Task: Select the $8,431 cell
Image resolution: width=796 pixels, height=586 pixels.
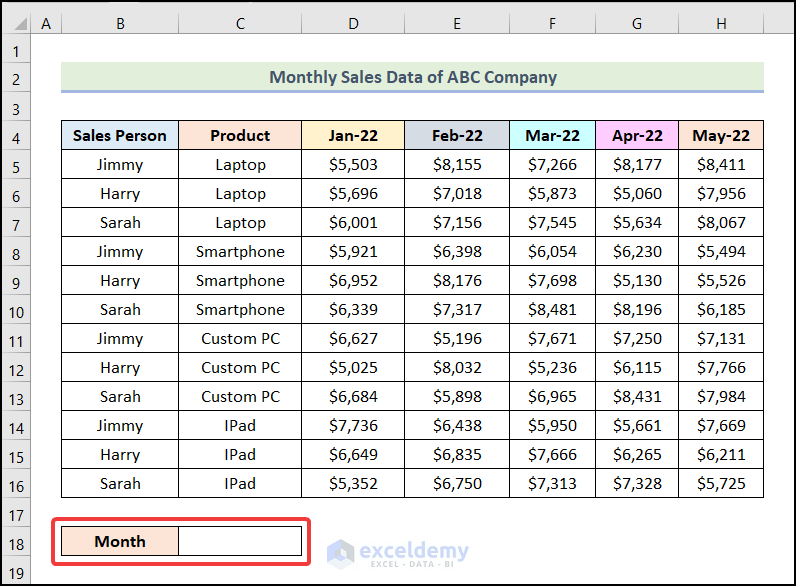Action: click(x=637, y=396)
